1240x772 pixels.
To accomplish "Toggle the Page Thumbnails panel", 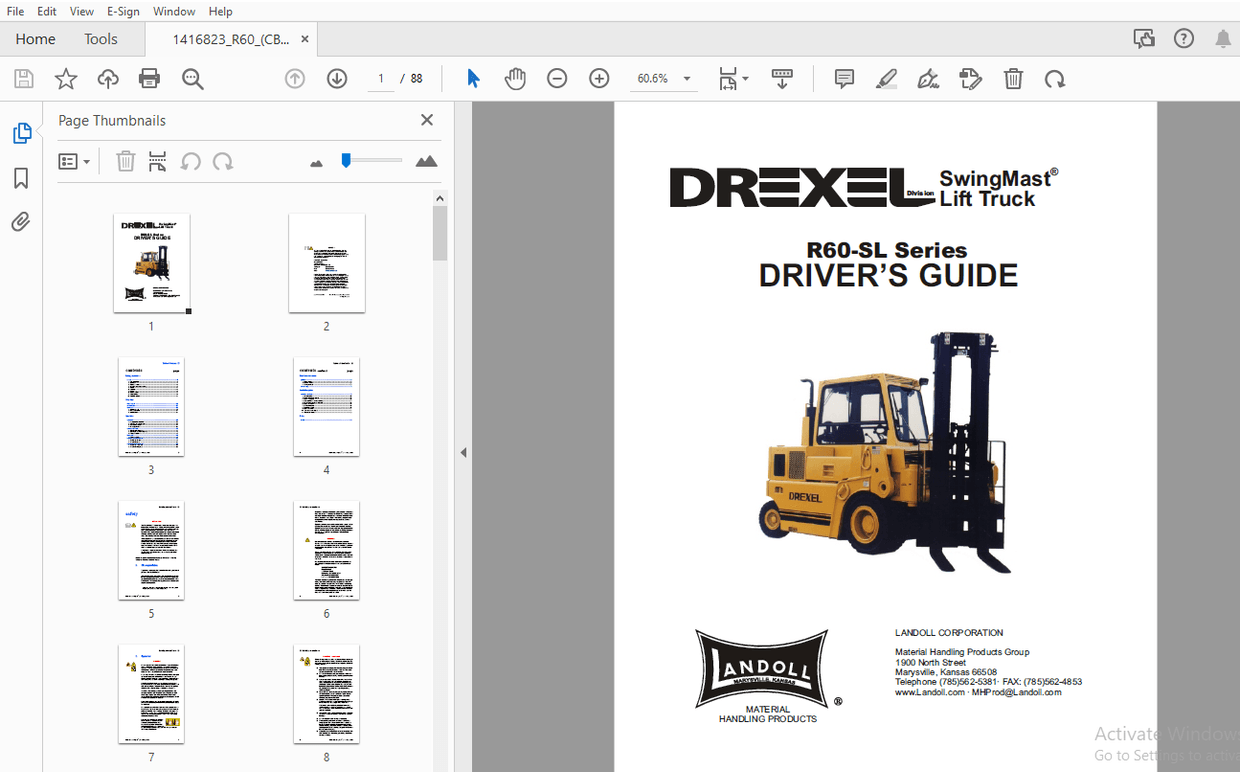I will (21, 131).
